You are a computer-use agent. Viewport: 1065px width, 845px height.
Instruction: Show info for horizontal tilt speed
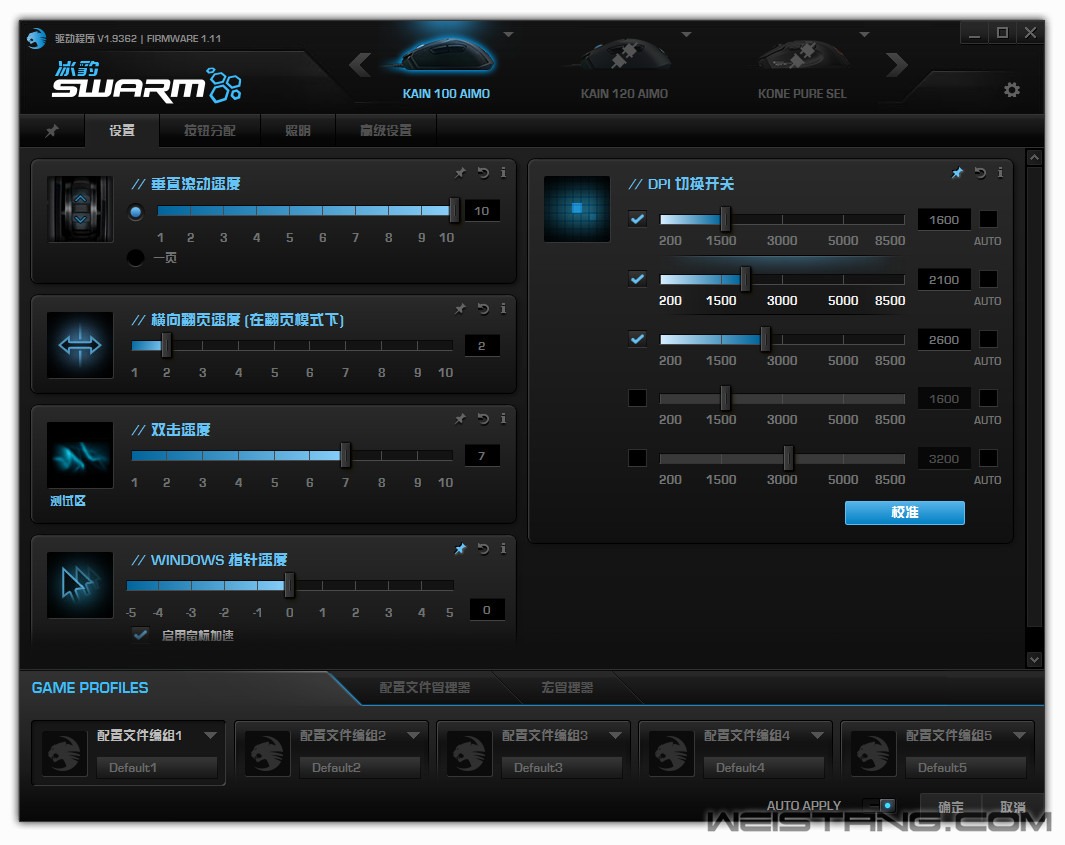(x=503, y=308)
